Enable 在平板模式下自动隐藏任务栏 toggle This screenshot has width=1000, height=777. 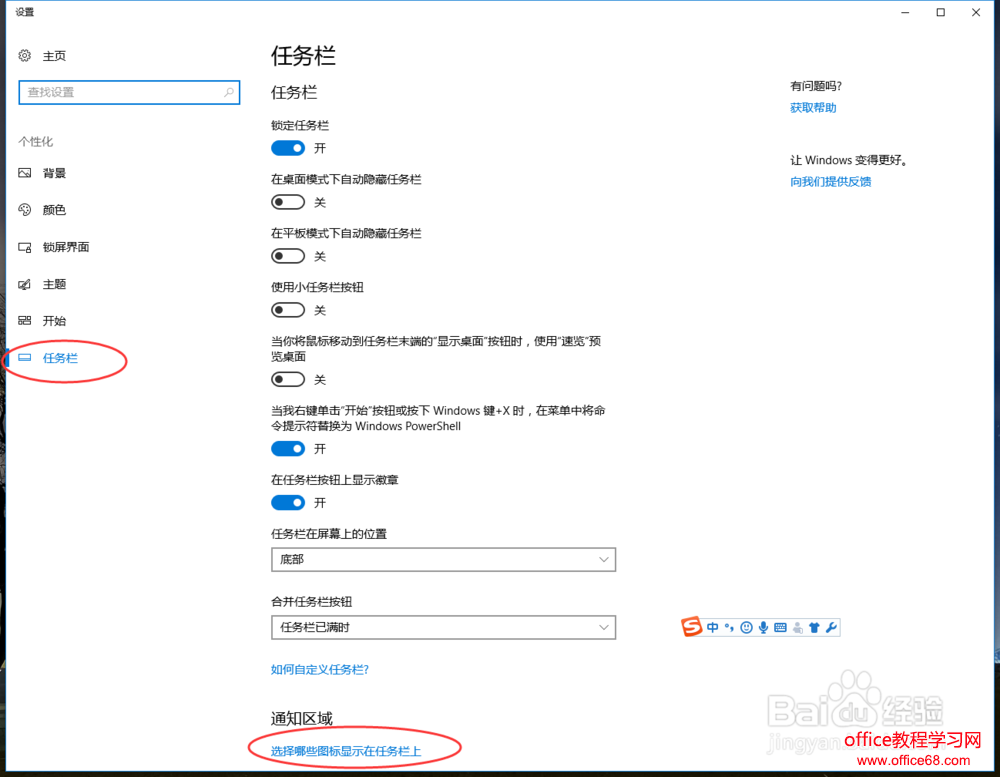(288, 256)
